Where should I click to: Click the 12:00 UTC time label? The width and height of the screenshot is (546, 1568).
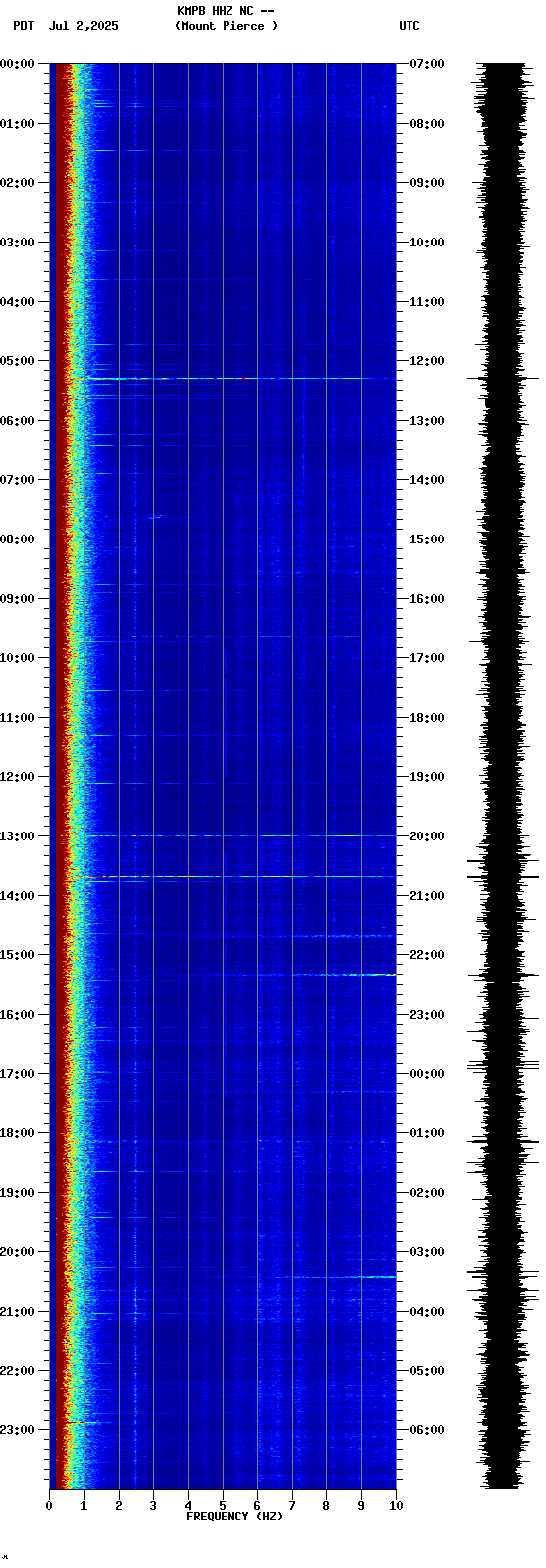426,361
